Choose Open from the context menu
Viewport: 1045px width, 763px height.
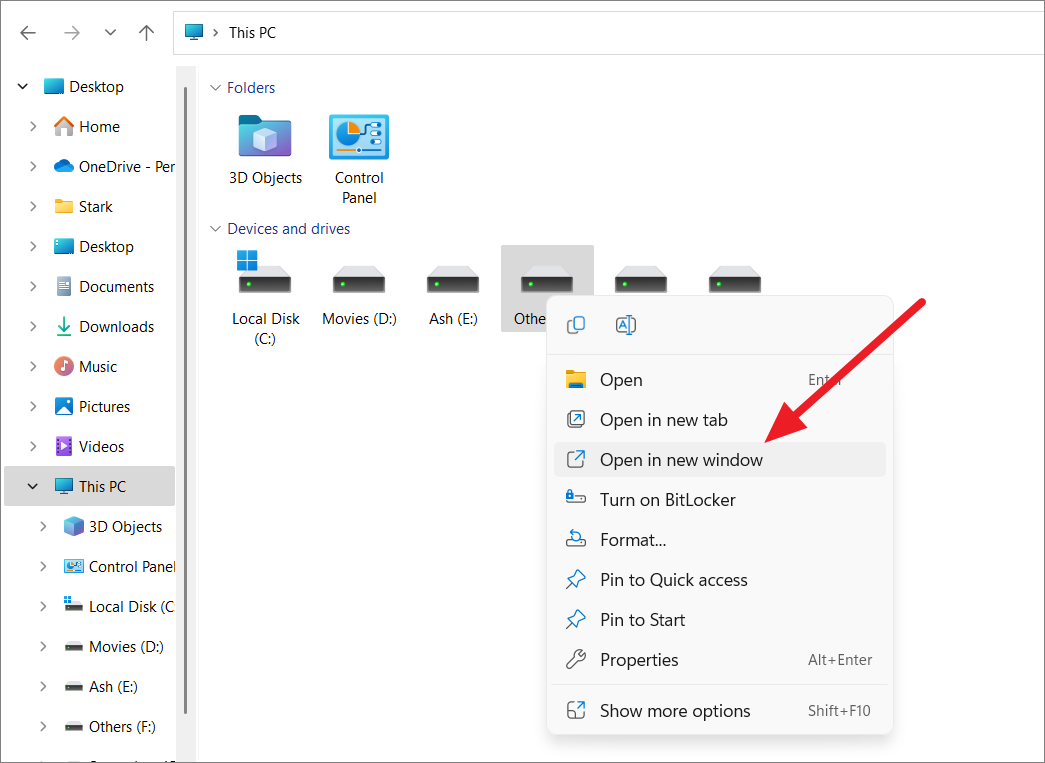coord(720,380)
